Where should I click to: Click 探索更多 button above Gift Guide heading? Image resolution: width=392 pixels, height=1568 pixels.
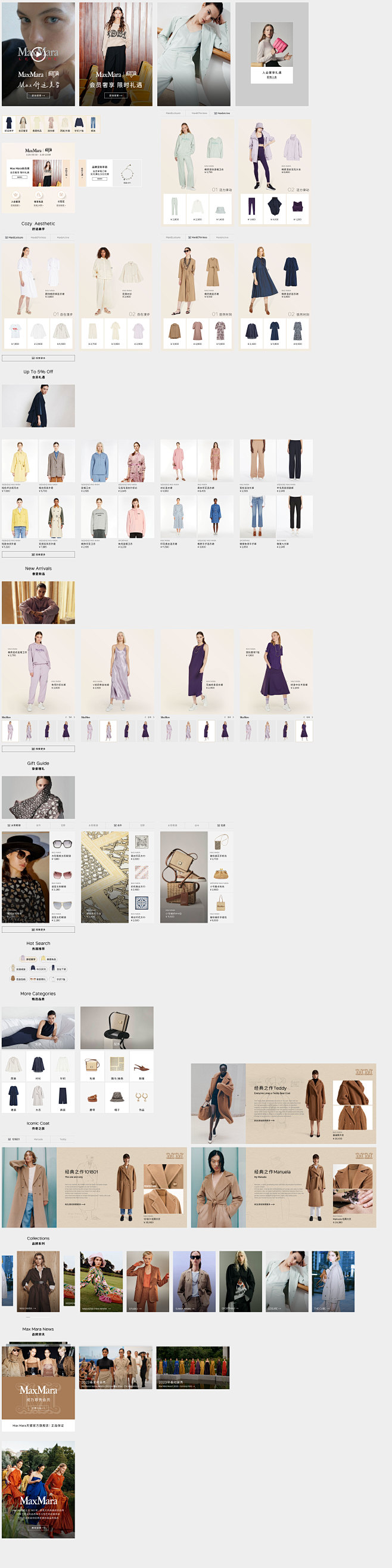[38, 749]
